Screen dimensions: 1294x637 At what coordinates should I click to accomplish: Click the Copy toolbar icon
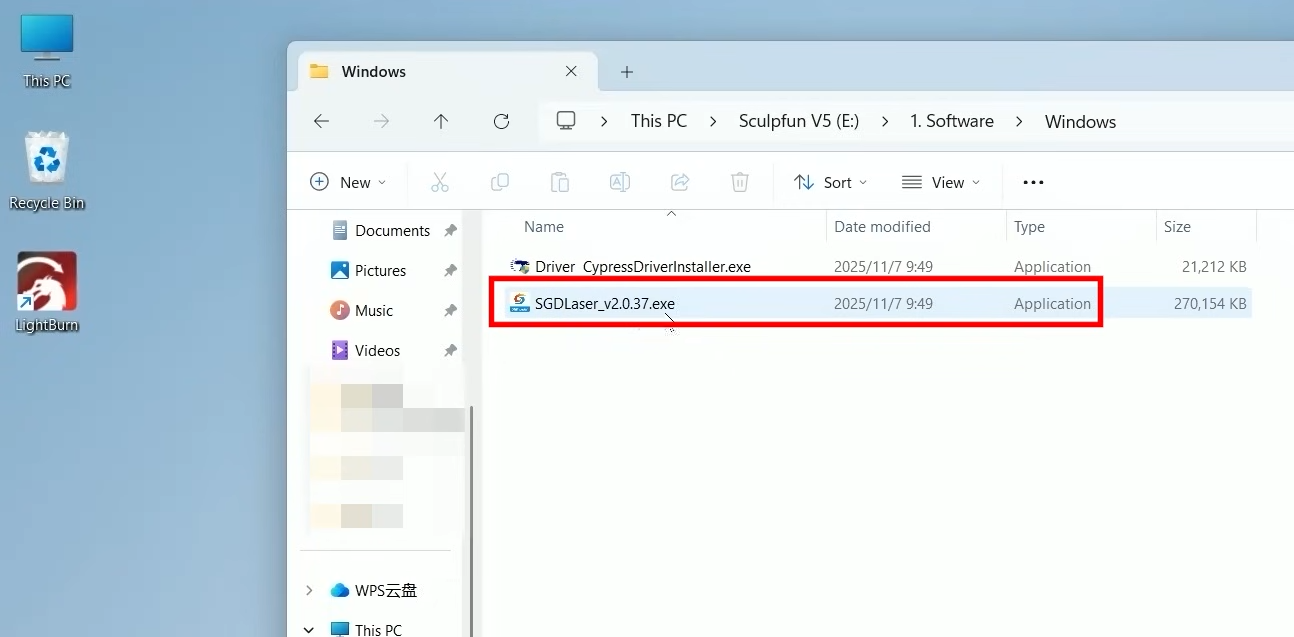500,182
